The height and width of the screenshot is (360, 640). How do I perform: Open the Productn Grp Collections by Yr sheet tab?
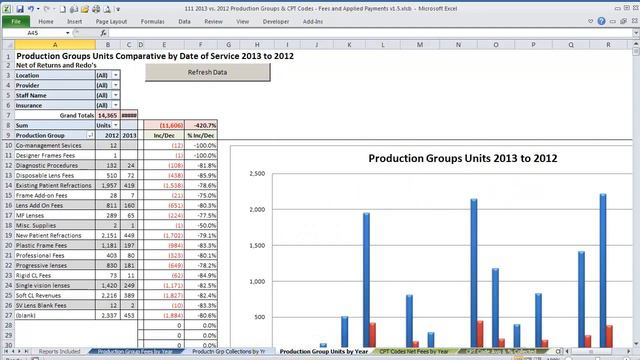(229, 351)
